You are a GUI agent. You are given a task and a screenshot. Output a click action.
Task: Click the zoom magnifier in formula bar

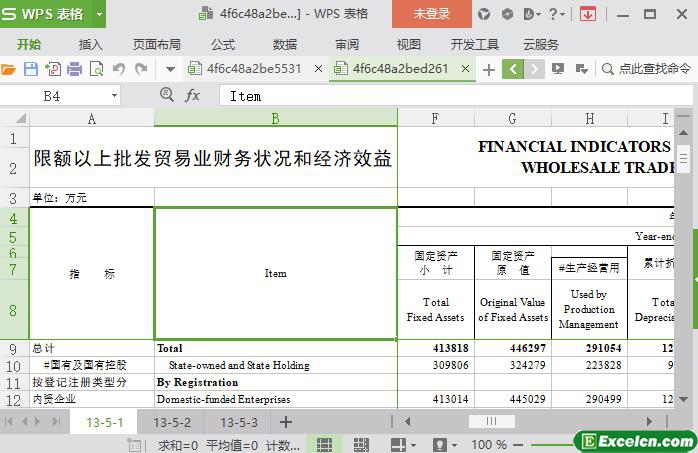click(167, 95)
